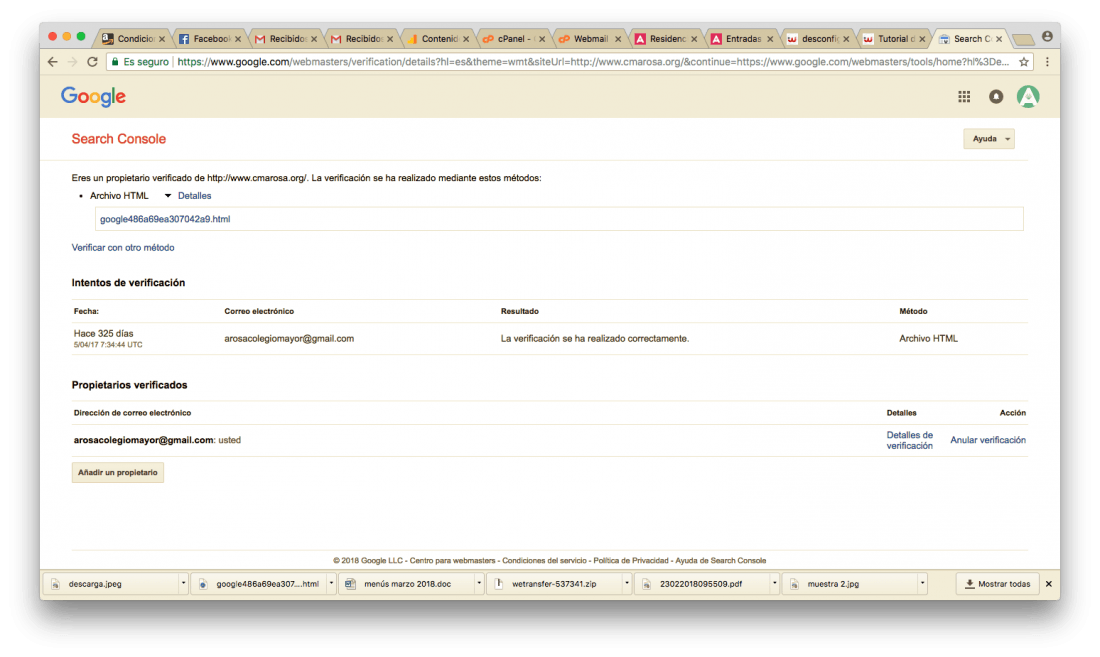Open muestra 2.jpg download

(849, 583)
